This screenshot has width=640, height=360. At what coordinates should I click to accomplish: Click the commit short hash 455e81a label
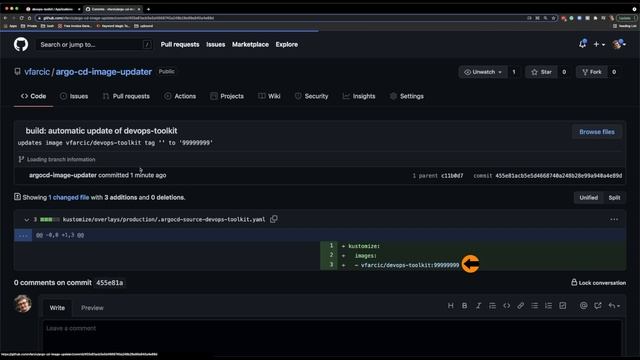(x=109, y=282)
